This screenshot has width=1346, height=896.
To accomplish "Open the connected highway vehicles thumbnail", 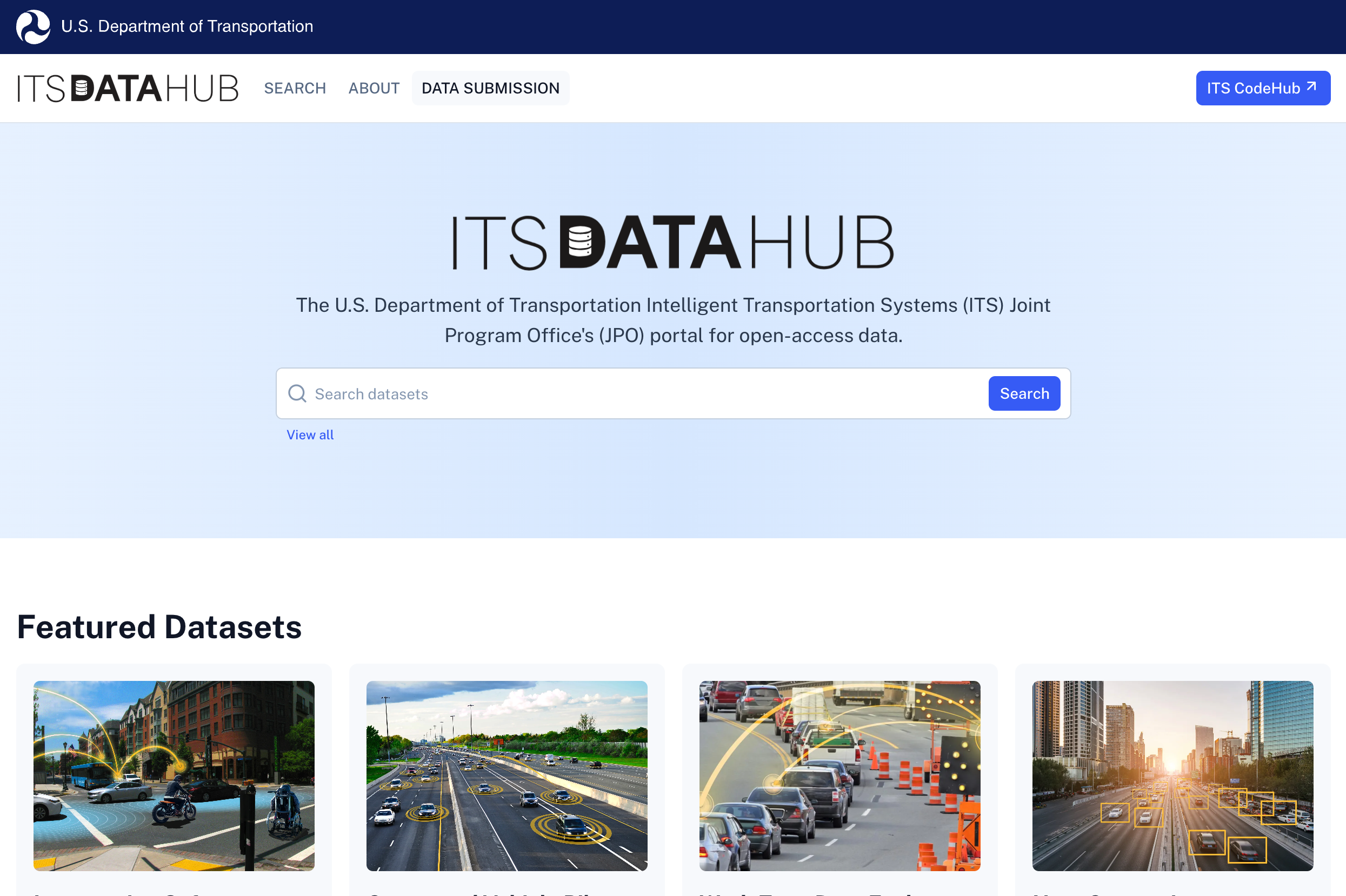I will pyautogui.click(x=507, y=775).
